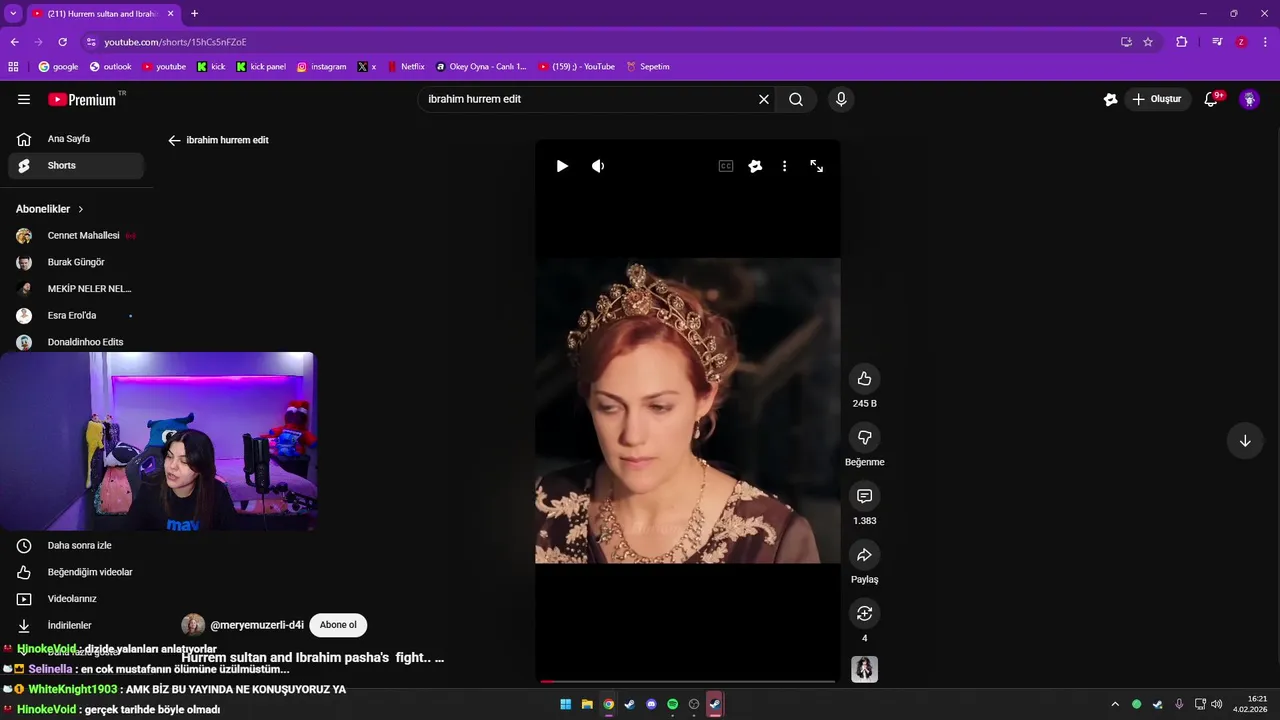Viewport: 1280px width, 720px height.
Task: Show hidden system tray icons
Action: 1115,704
